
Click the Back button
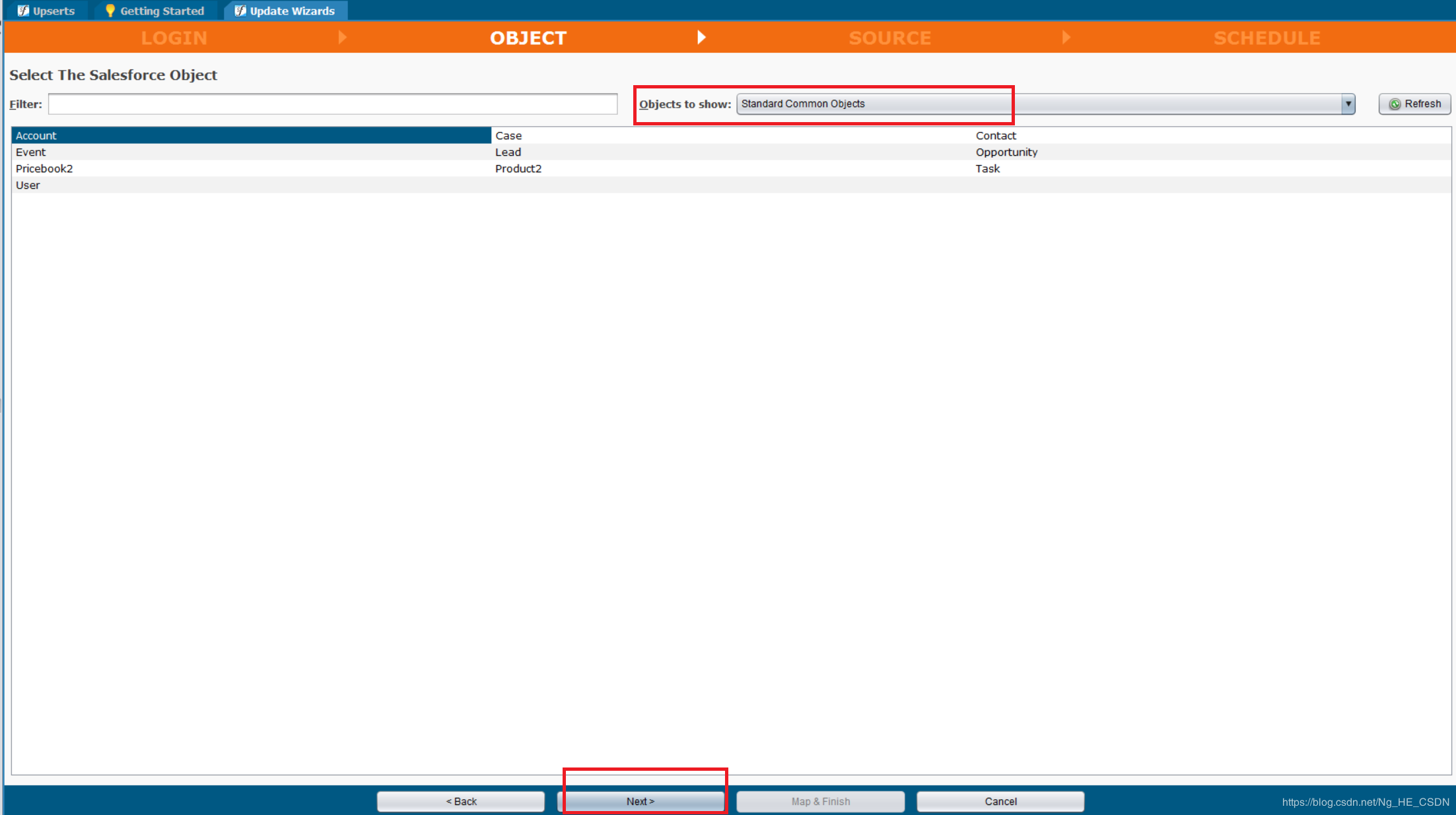(461, 801)
